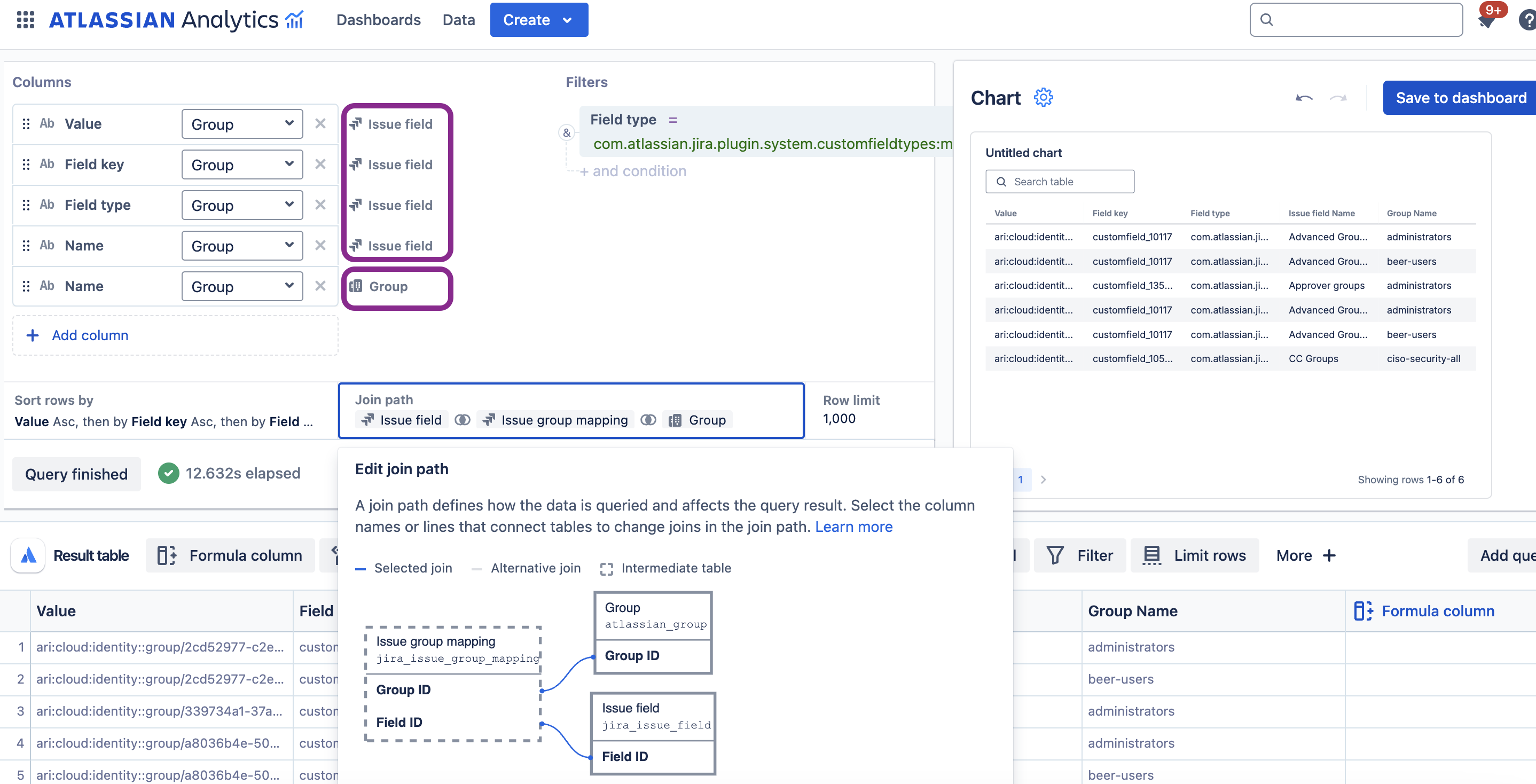This screenshot has height=784, width=1536.
Task: Toggle the join type before the Group table
Action: [x=648, y=419]
